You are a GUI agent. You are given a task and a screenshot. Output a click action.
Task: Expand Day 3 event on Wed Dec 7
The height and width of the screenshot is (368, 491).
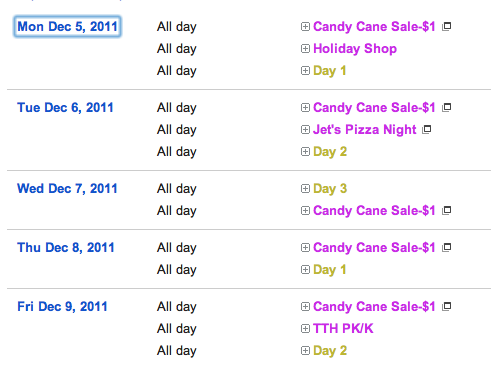(305, 189)
